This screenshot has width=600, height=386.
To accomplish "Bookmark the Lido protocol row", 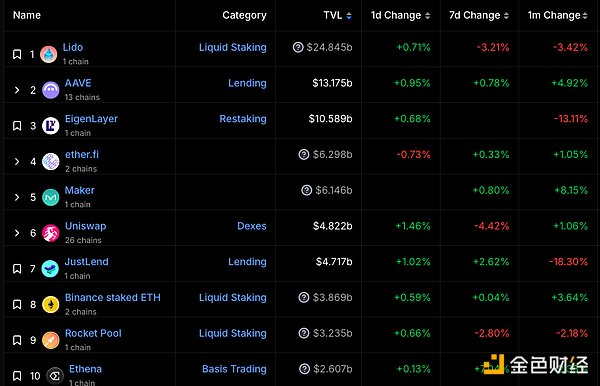I will [17, 54].
